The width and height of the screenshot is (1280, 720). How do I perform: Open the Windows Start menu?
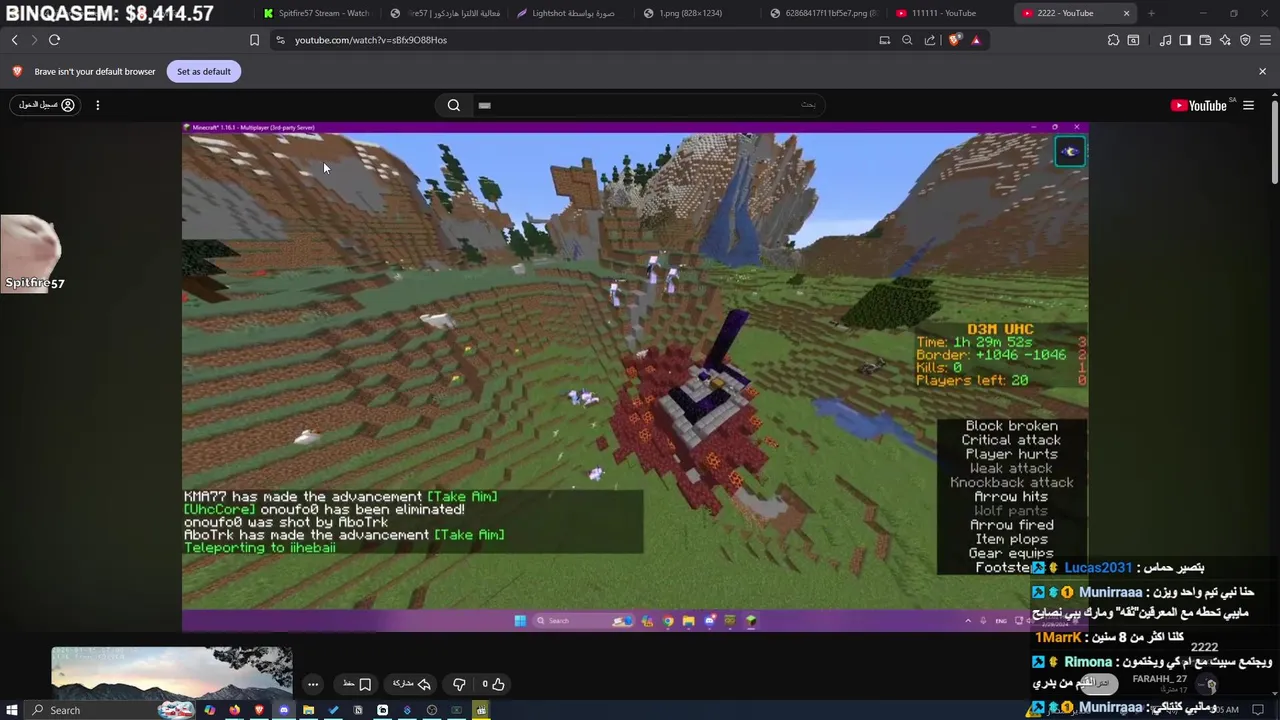tap(12, 710)
